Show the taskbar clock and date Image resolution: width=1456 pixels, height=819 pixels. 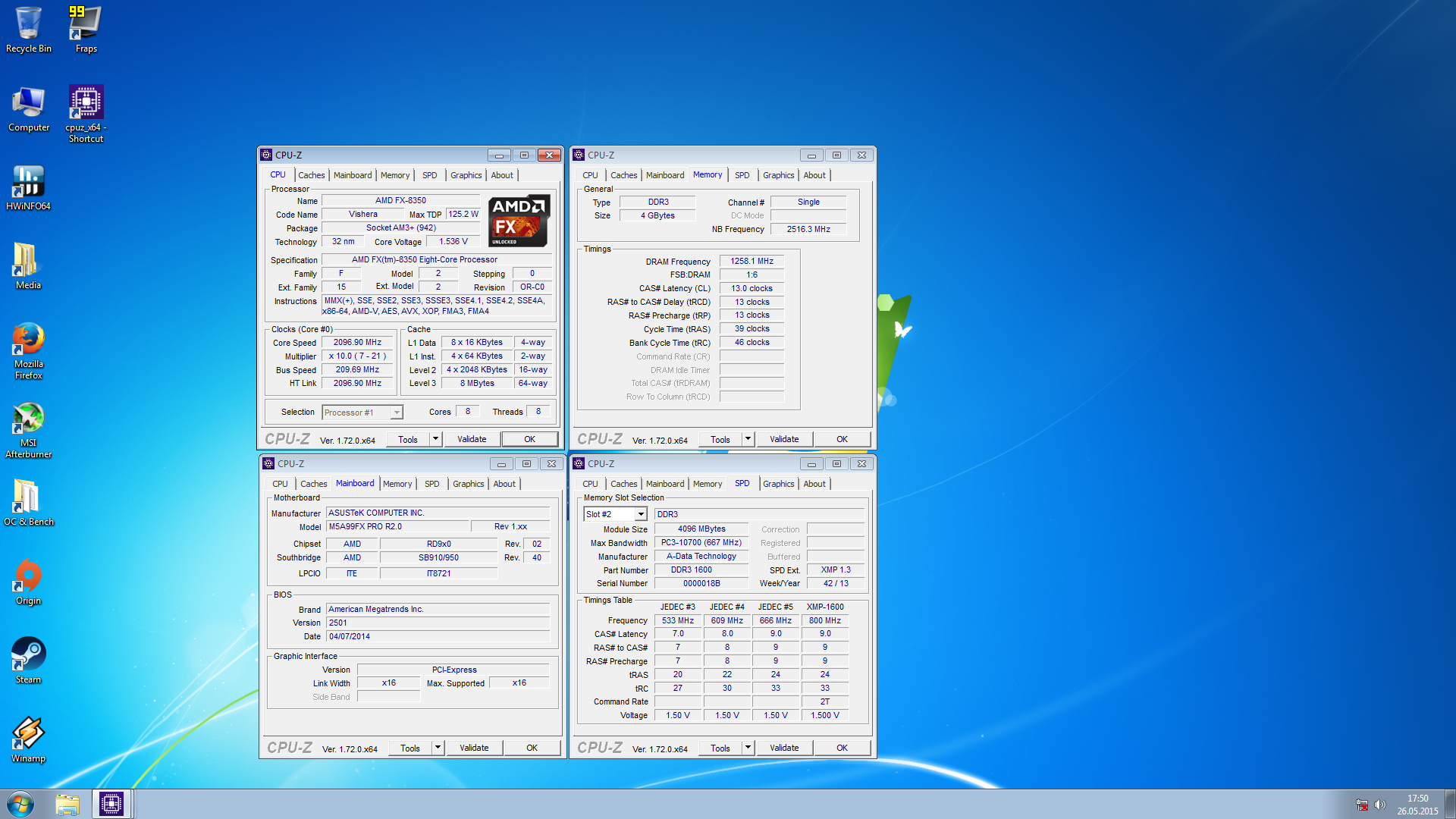pyautogui.click(x=1418, y=805)
